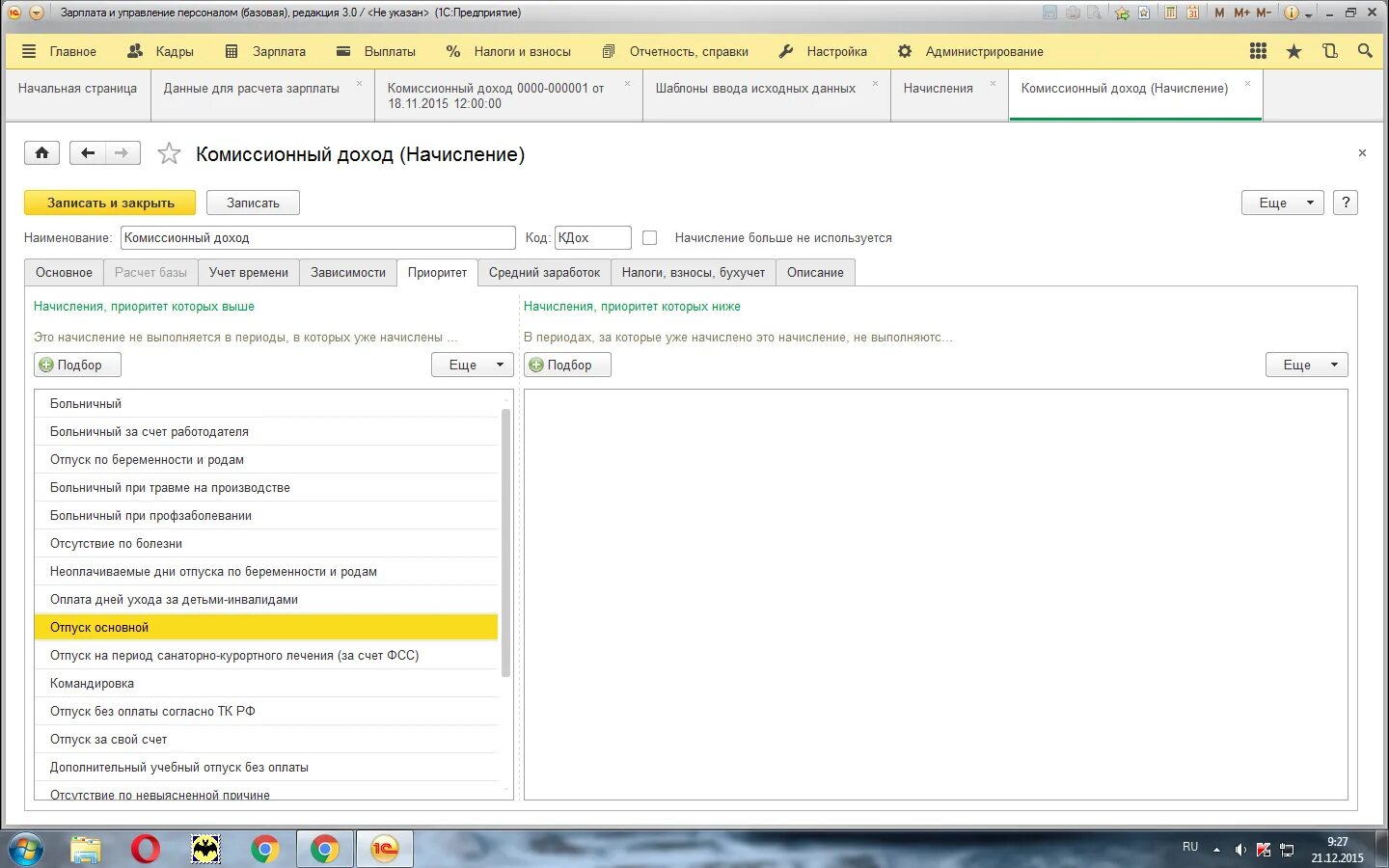Open the dropdown arrow next to the info icon
The height and width of the screenshot is (868, 1389).
coord(1309,14)
